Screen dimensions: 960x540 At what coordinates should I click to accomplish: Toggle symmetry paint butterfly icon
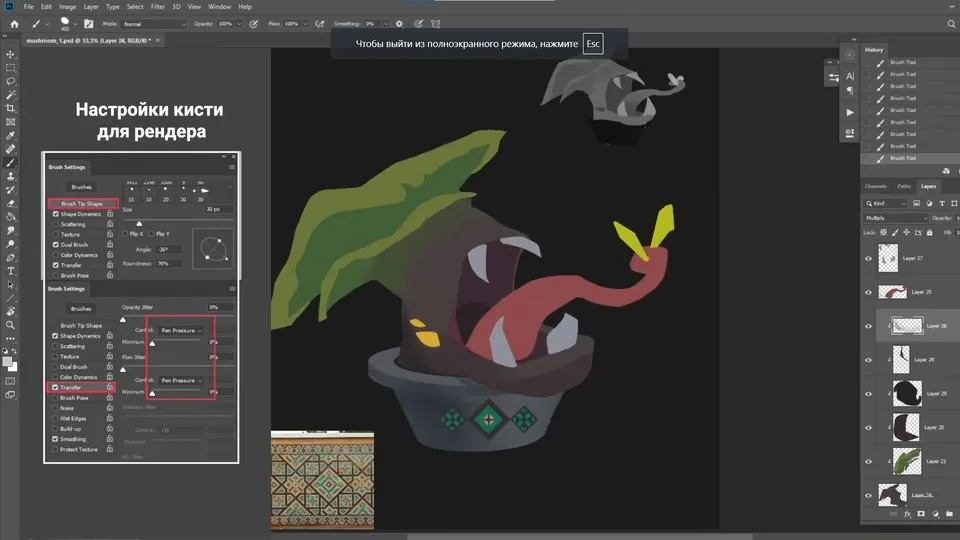click(436, 24)
